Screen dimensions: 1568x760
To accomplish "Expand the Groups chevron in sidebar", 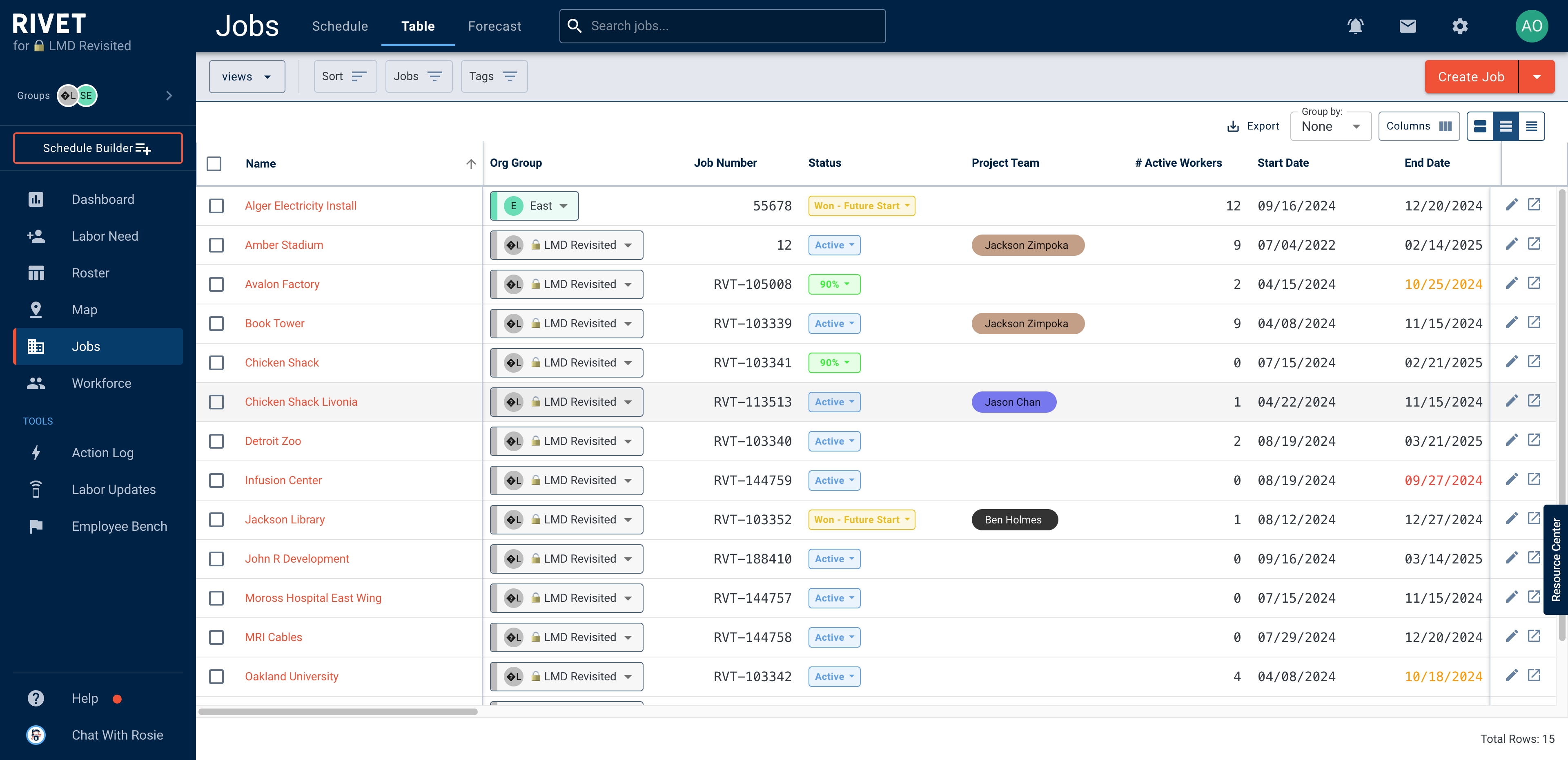I will point(169,96).
